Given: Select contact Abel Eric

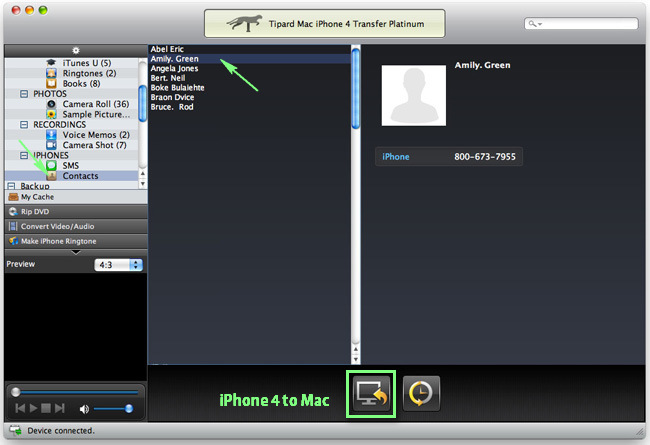Looking at the screenshot, I should [167, 49].
